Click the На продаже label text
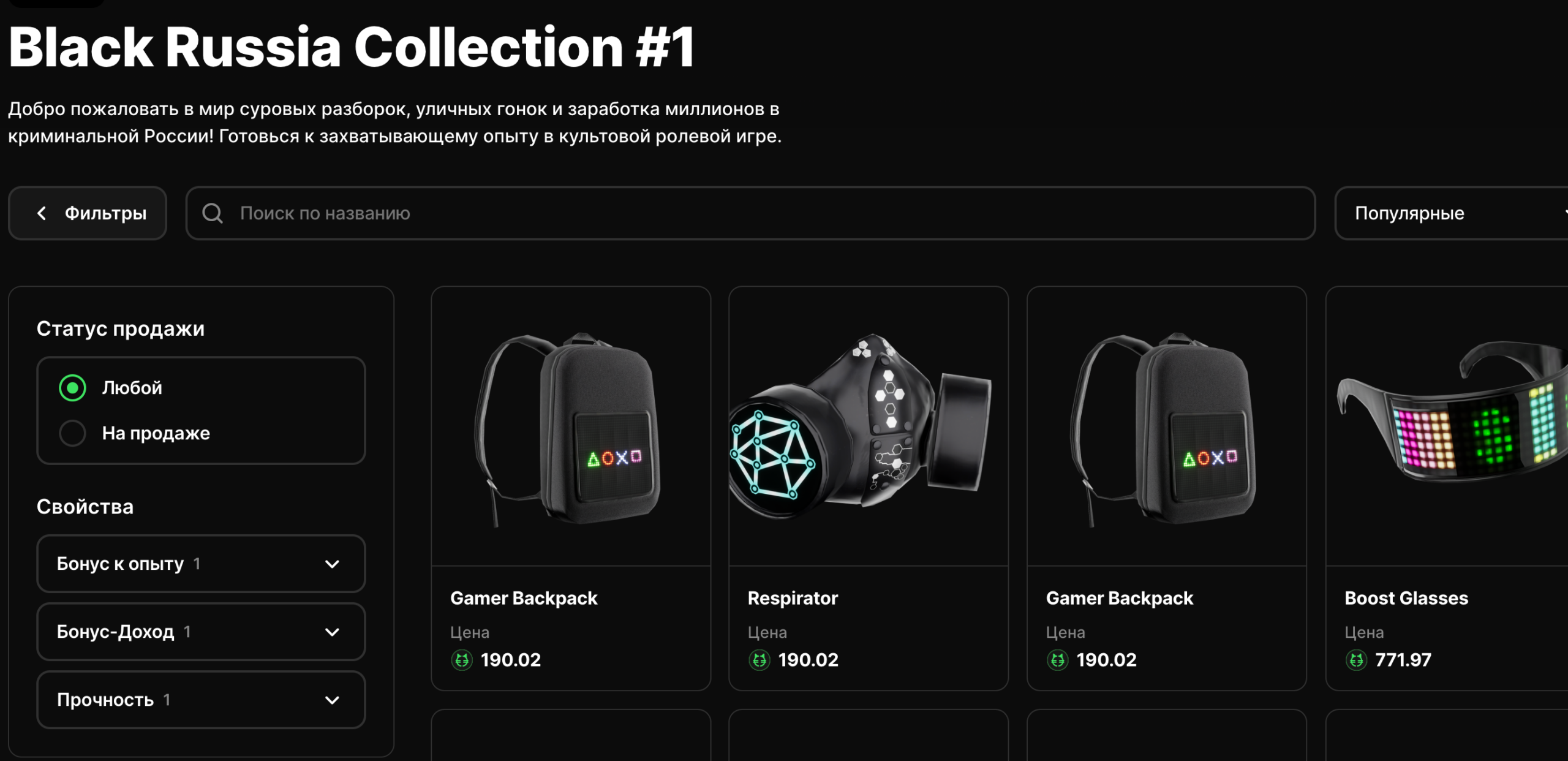The width and height of the screenshot is (1568, 761). tap(156, 433)
